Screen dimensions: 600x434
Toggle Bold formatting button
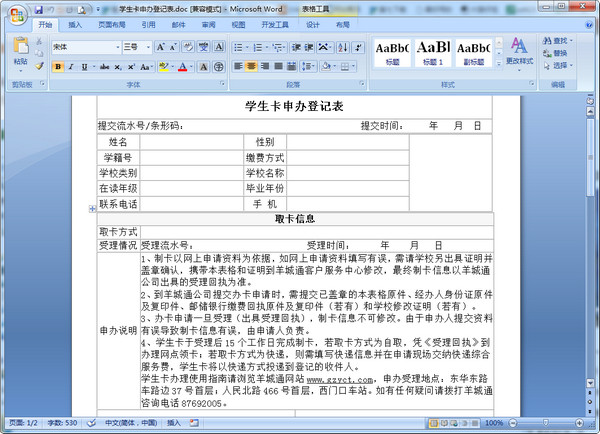click(x=58, y=67)
